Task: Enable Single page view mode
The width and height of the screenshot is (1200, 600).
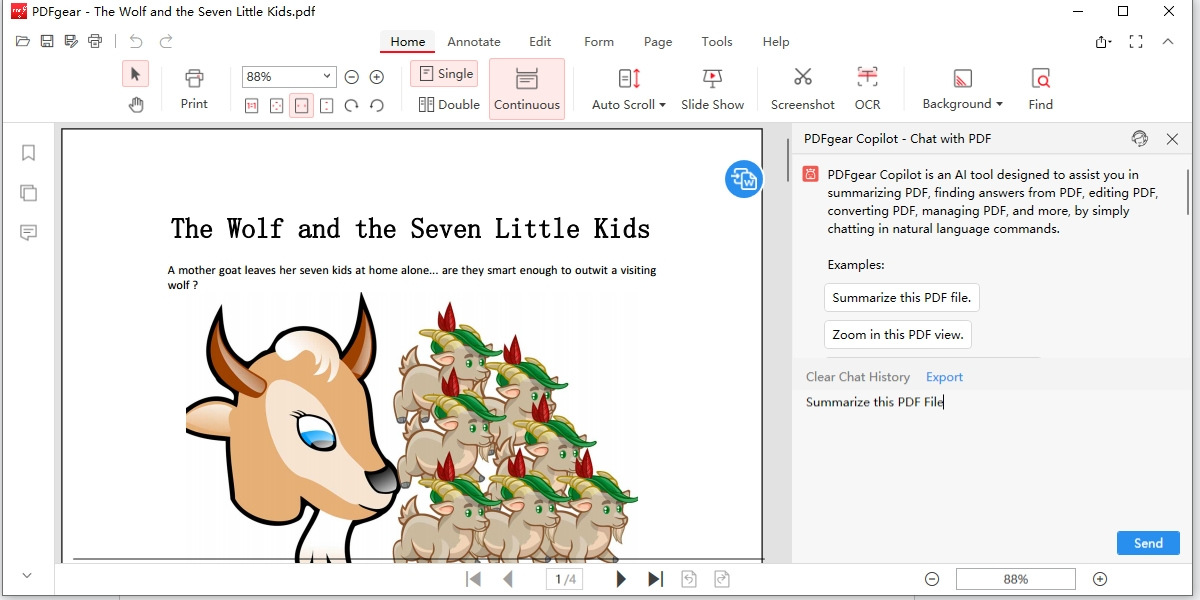Action: click(443, 73)
